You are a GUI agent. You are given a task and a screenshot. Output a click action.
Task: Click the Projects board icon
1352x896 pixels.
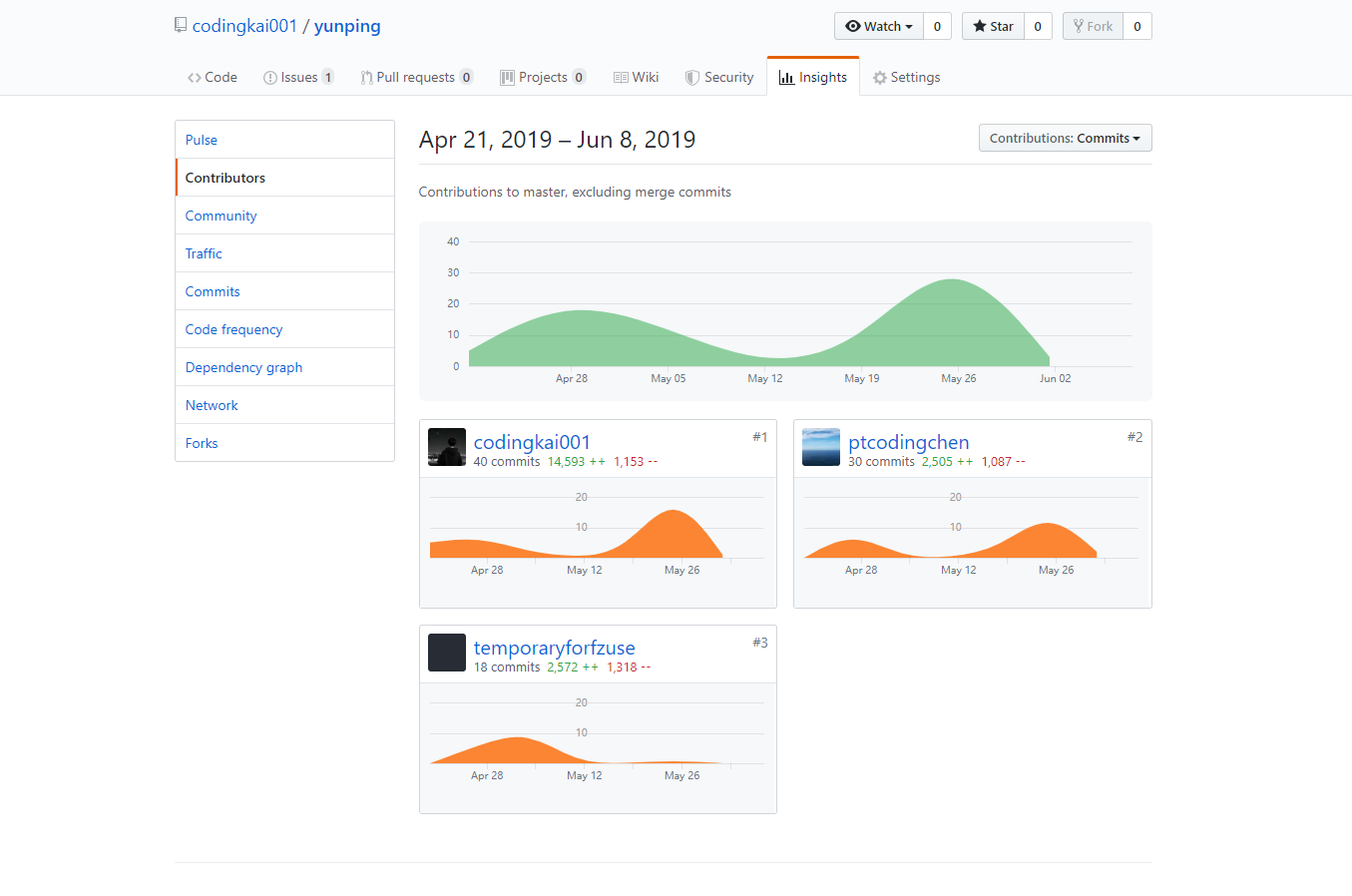(507, 78)
